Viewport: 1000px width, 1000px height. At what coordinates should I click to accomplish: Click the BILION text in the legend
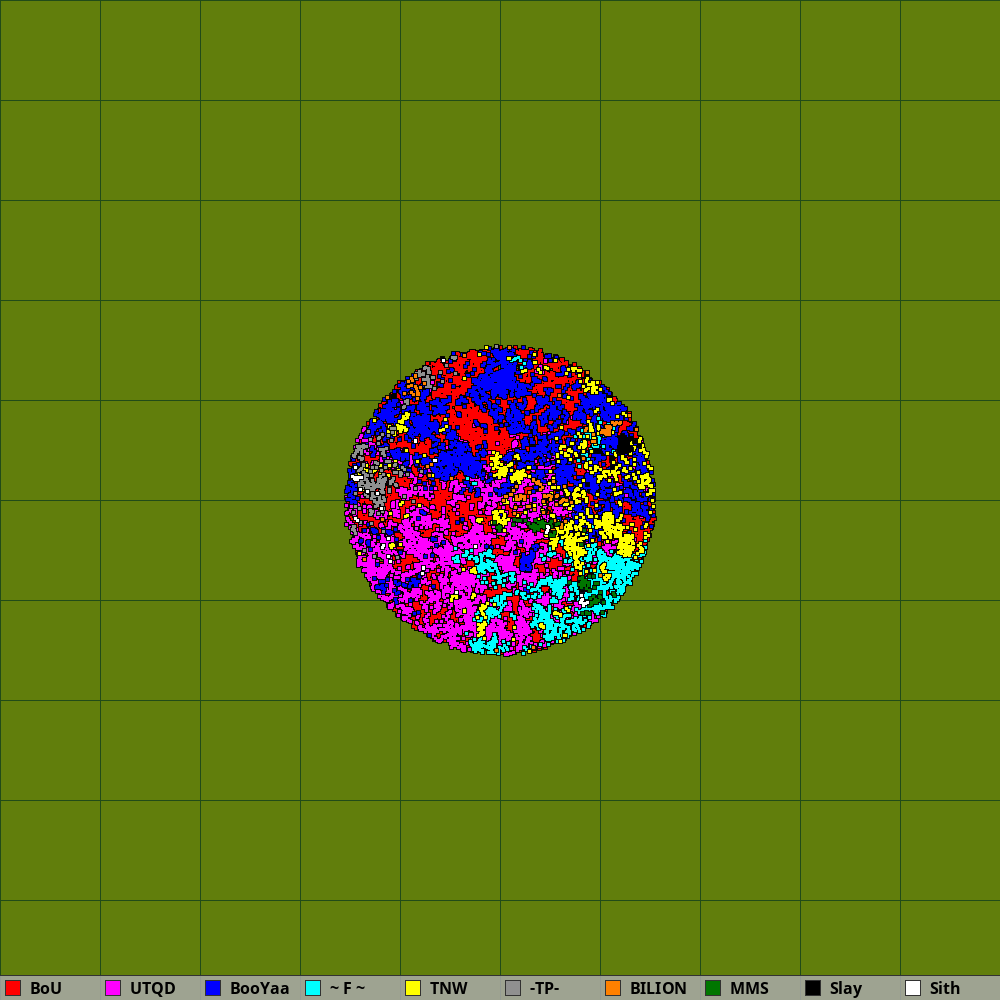pos(658,988)
